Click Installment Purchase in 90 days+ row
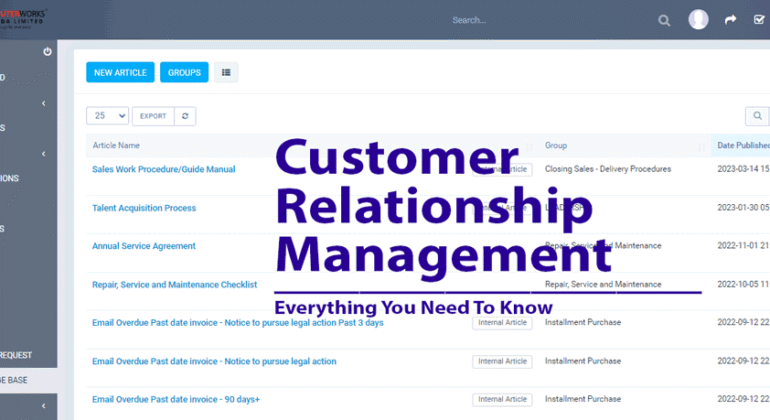The image size is (770, 420). (582, 399)
